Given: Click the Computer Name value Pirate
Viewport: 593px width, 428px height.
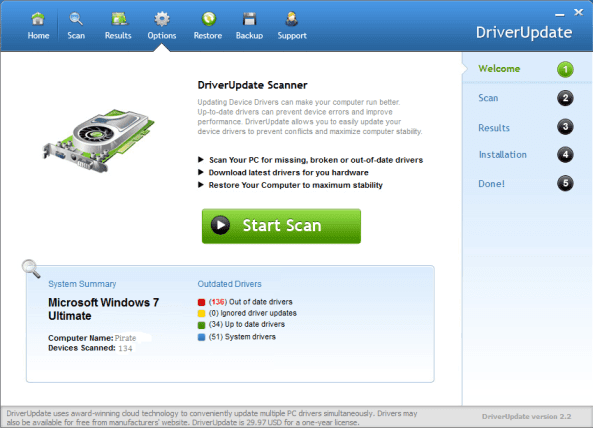Looking at the screenshot, I should [125, 338].
